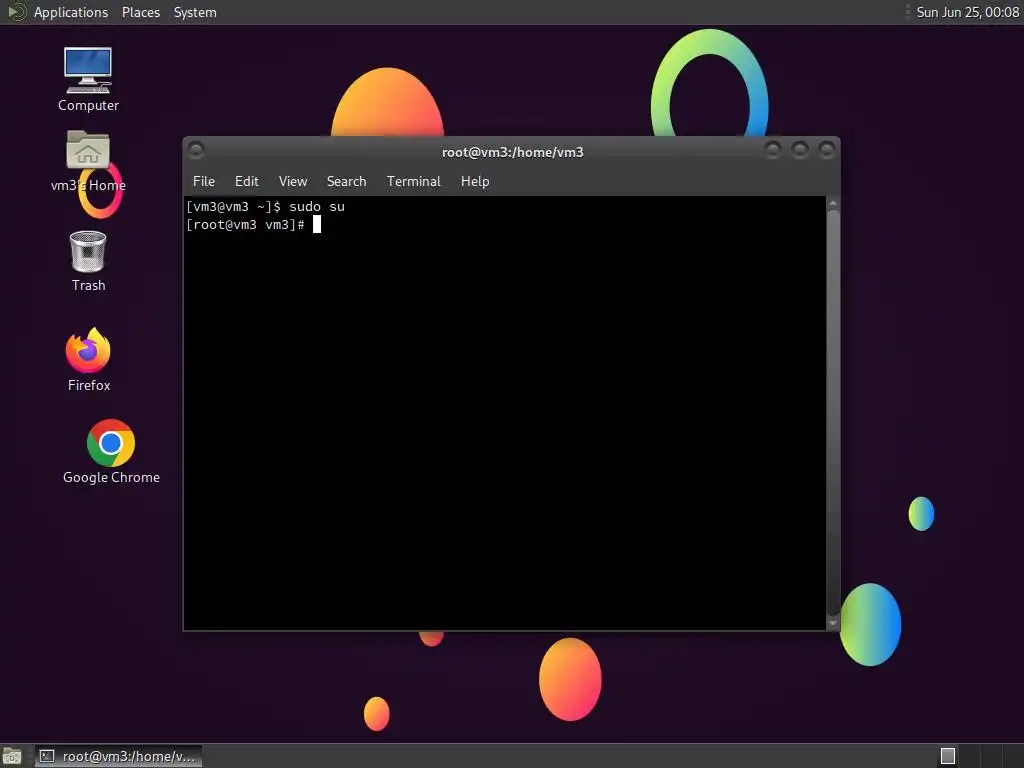This screenshot has width=1024, height=768.
Task: Open vm3's Home folder icon
Action: (x=88, y=161)
